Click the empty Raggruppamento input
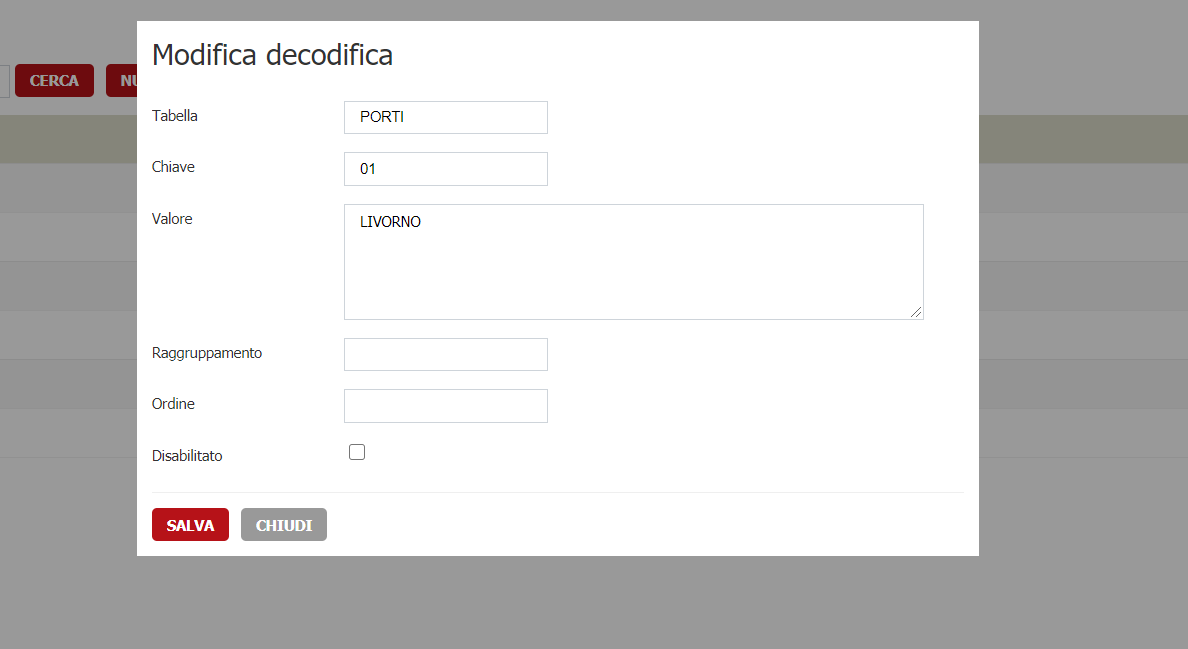Image resolution: width=1188 pixels, height=649 pixels. tap(445, 354)
